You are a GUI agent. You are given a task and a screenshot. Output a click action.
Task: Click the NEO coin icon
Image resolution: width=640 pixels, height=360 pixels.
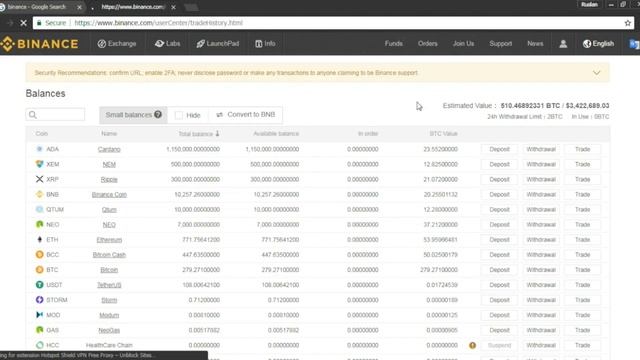point(40,224)
